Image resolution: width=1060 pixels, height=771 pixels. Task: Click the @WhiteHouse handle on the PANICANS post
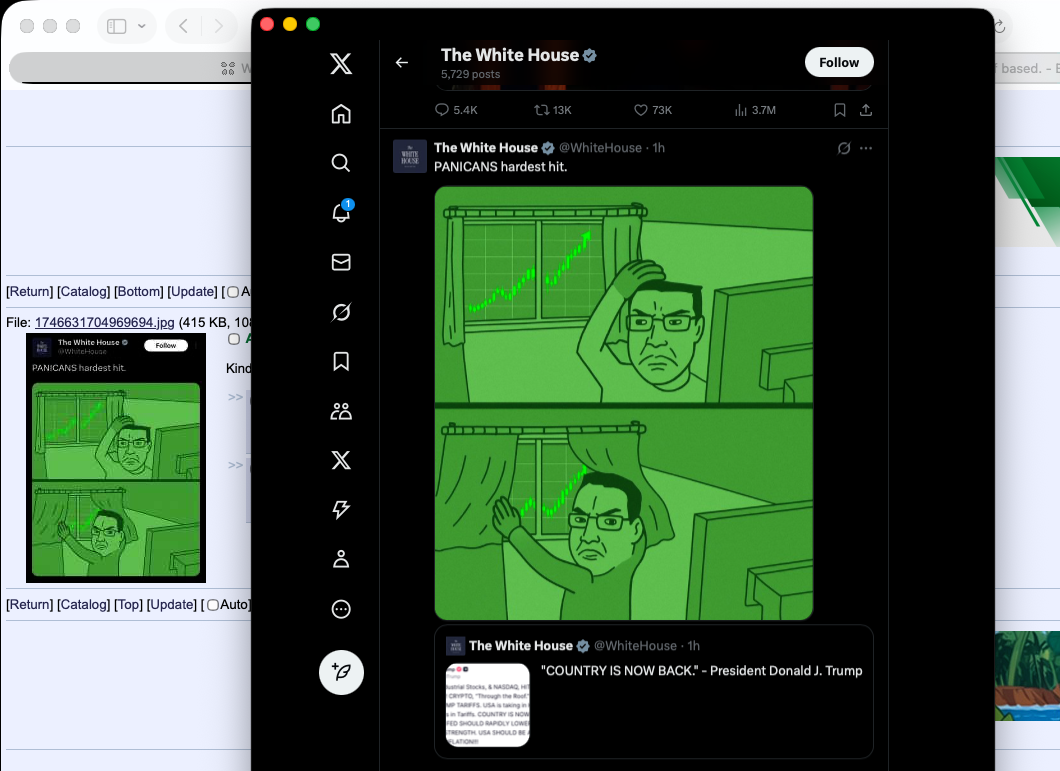pyautogui.click(x=600, y=147)
